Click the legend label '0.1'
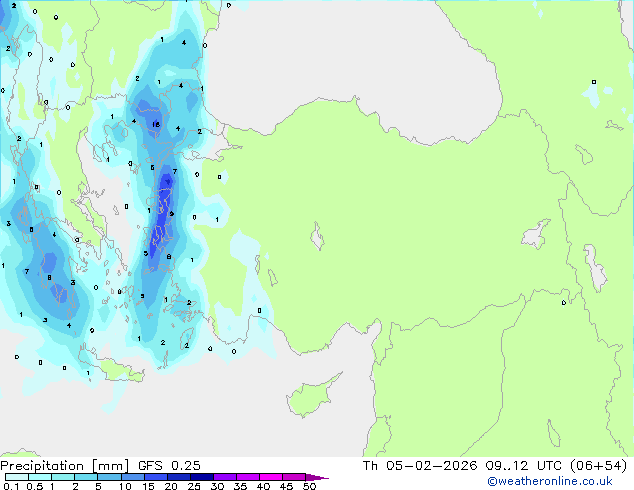The height and width of the screenshot is (490, 634). tap(12, 486)
